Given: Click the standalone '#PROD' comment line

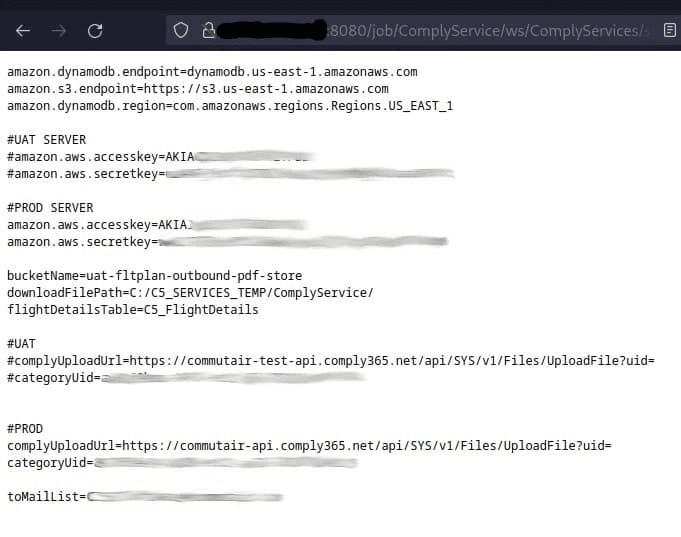Looking at the screenshot, I should (25, 429).
